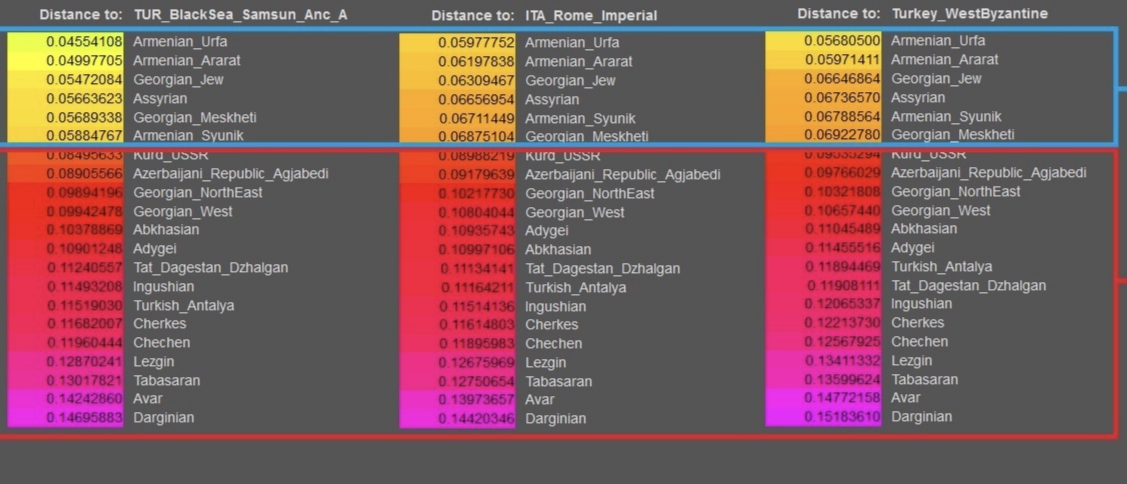Select distance value 0.10997106
Viewport: 1127px width, 484px height.
click(x=477, y=250)
